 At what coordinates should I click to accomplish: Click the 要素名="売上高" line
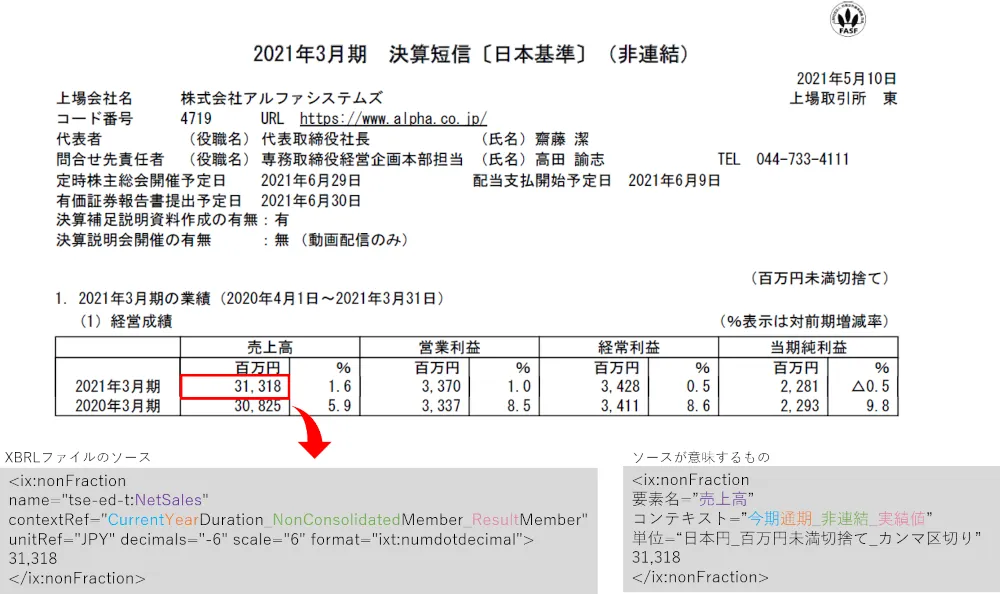coord(693,499)
